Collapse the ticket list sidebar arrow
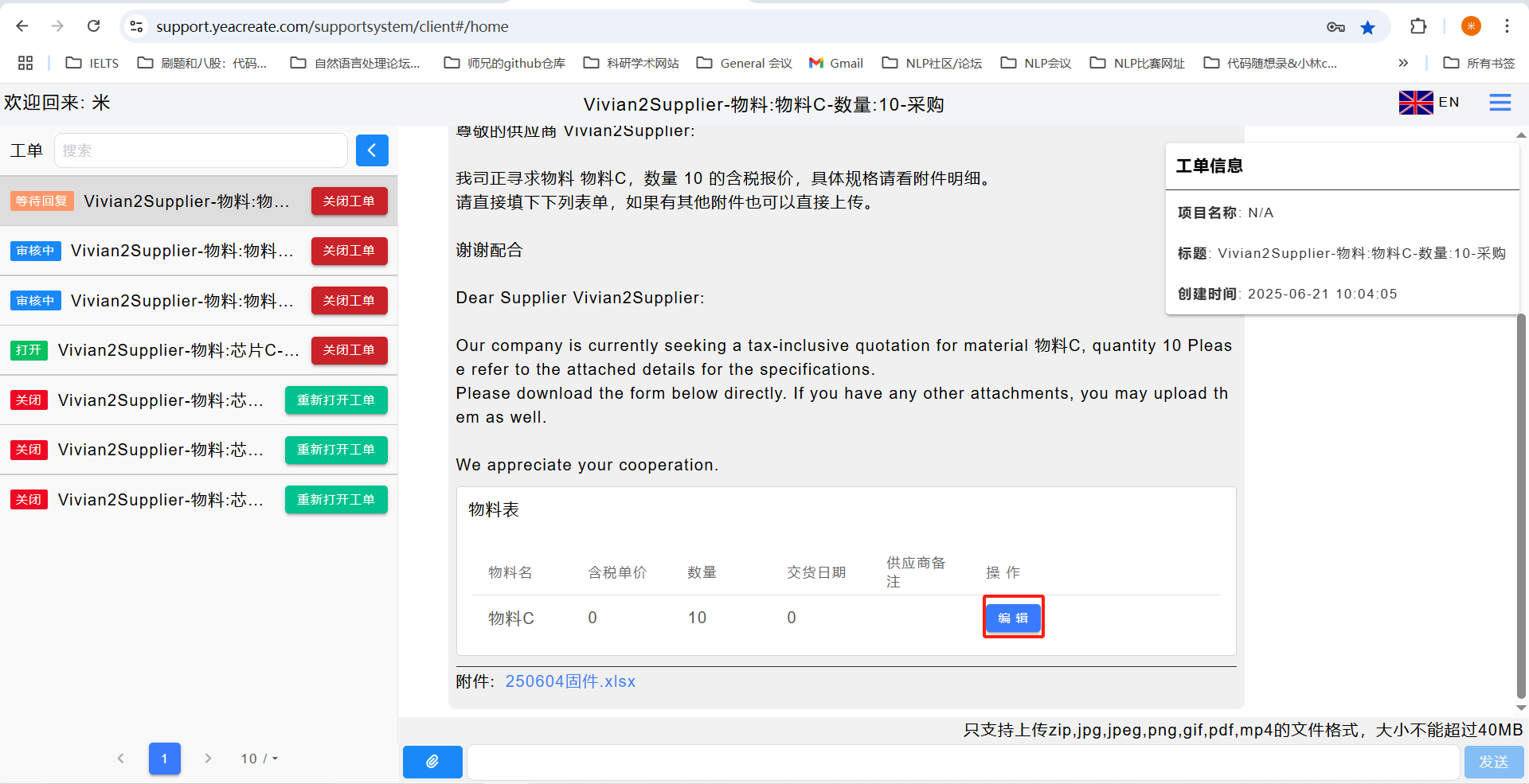 [x=372, y=150]
